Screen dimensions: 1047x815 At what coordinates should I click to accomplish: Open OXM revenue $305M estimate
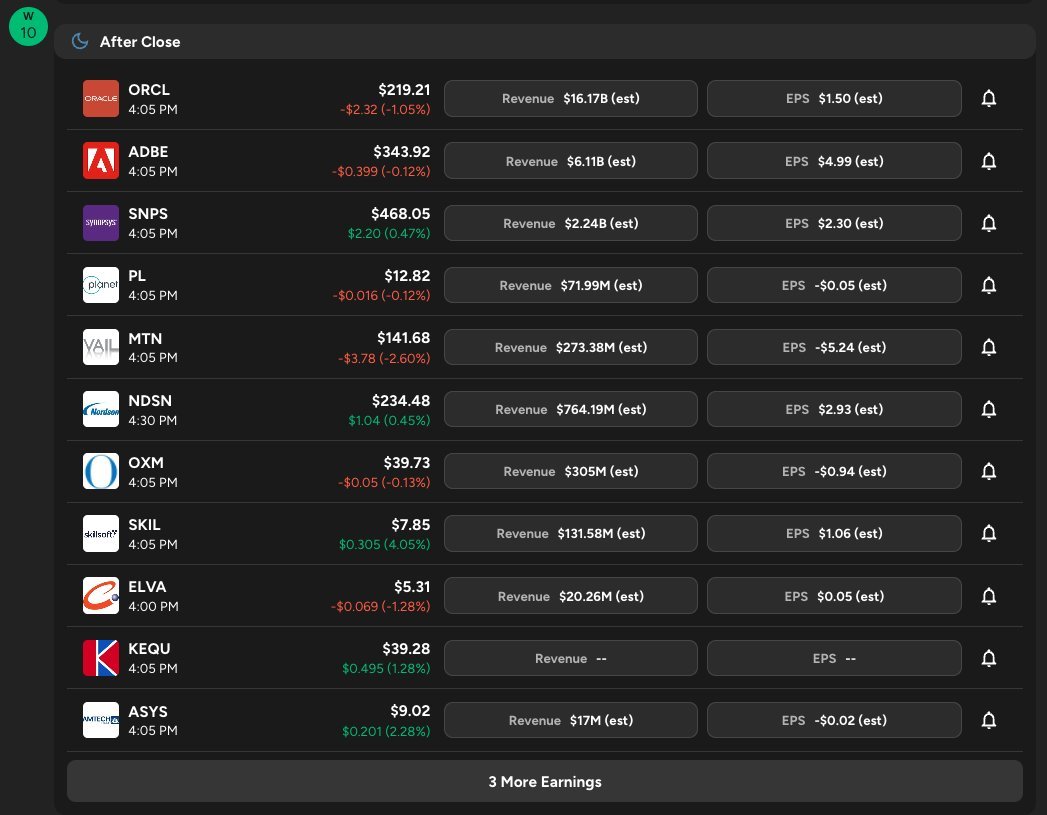[x=571, y=471]
